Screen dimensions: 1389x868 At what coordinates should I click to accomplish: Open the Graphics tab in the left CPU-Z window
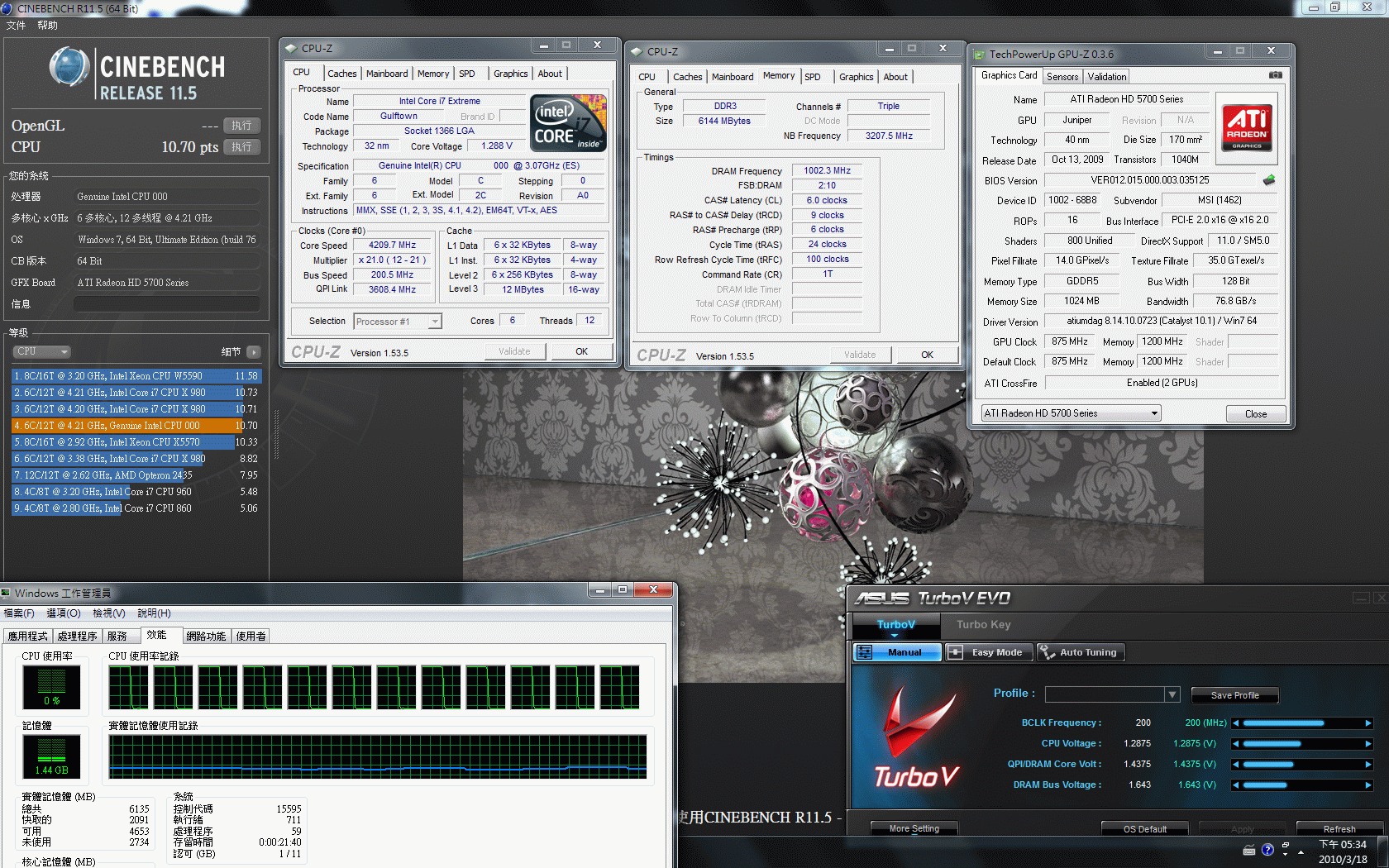coord(510,74)
